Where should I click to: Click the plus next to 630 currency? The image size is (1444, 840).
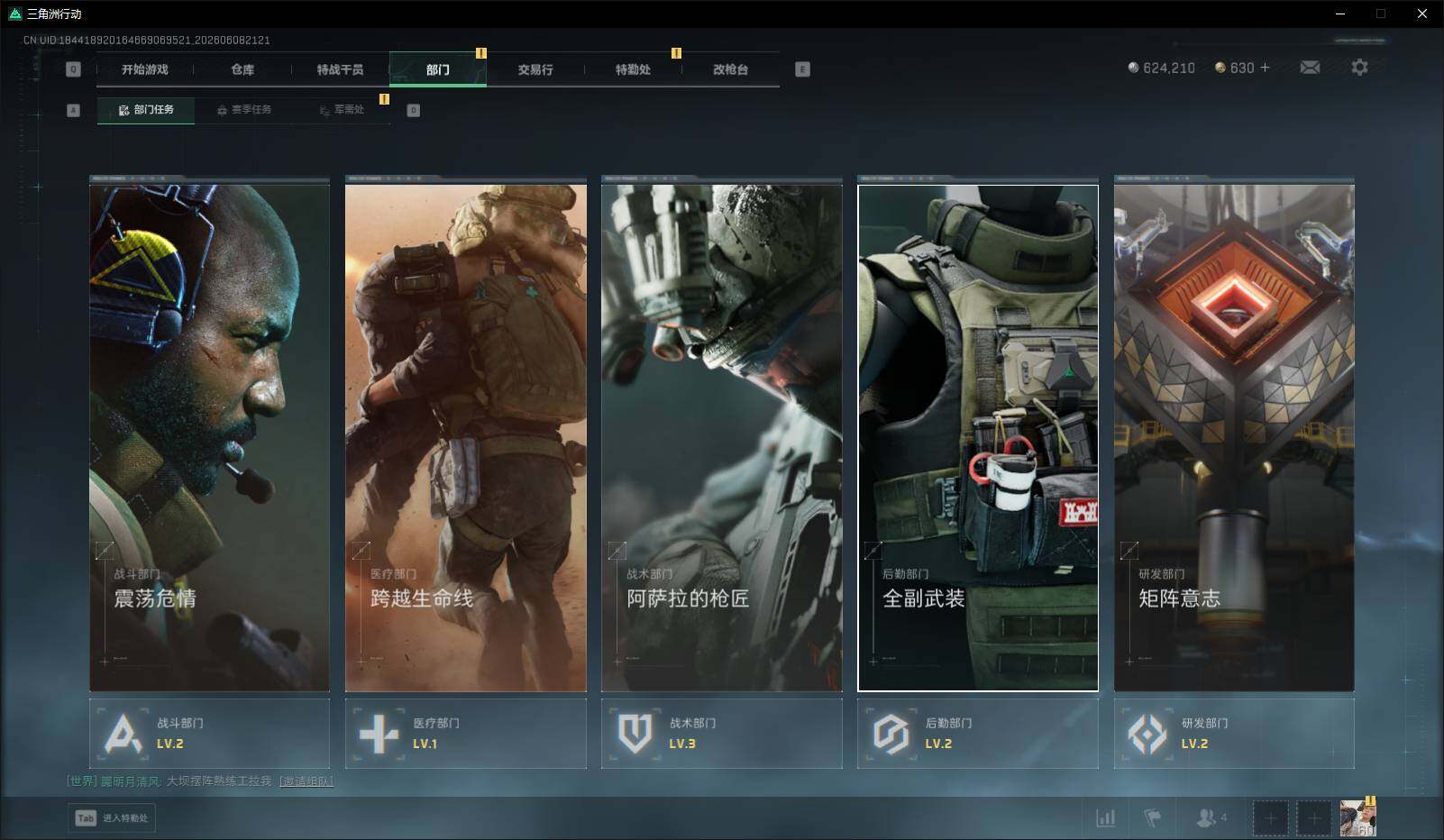coord(1265,68)
